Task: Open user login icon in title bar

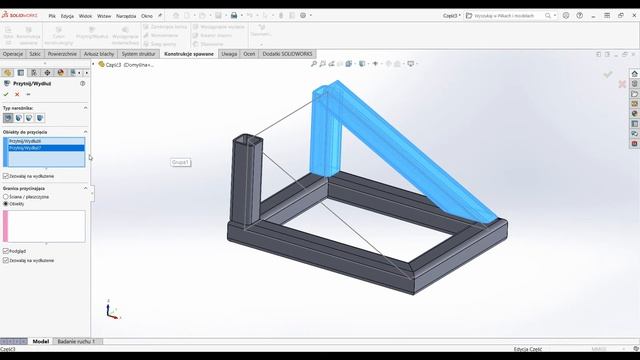Action: [x=566, y=16]
